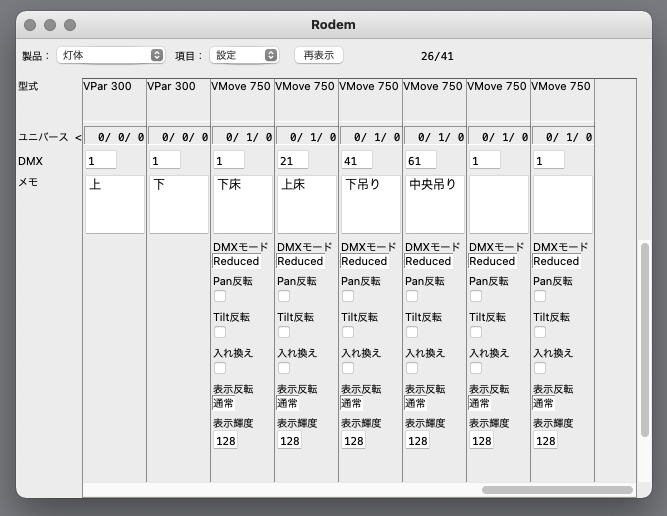Click the VMove 750 header above DMX 21

coord(305,86)
